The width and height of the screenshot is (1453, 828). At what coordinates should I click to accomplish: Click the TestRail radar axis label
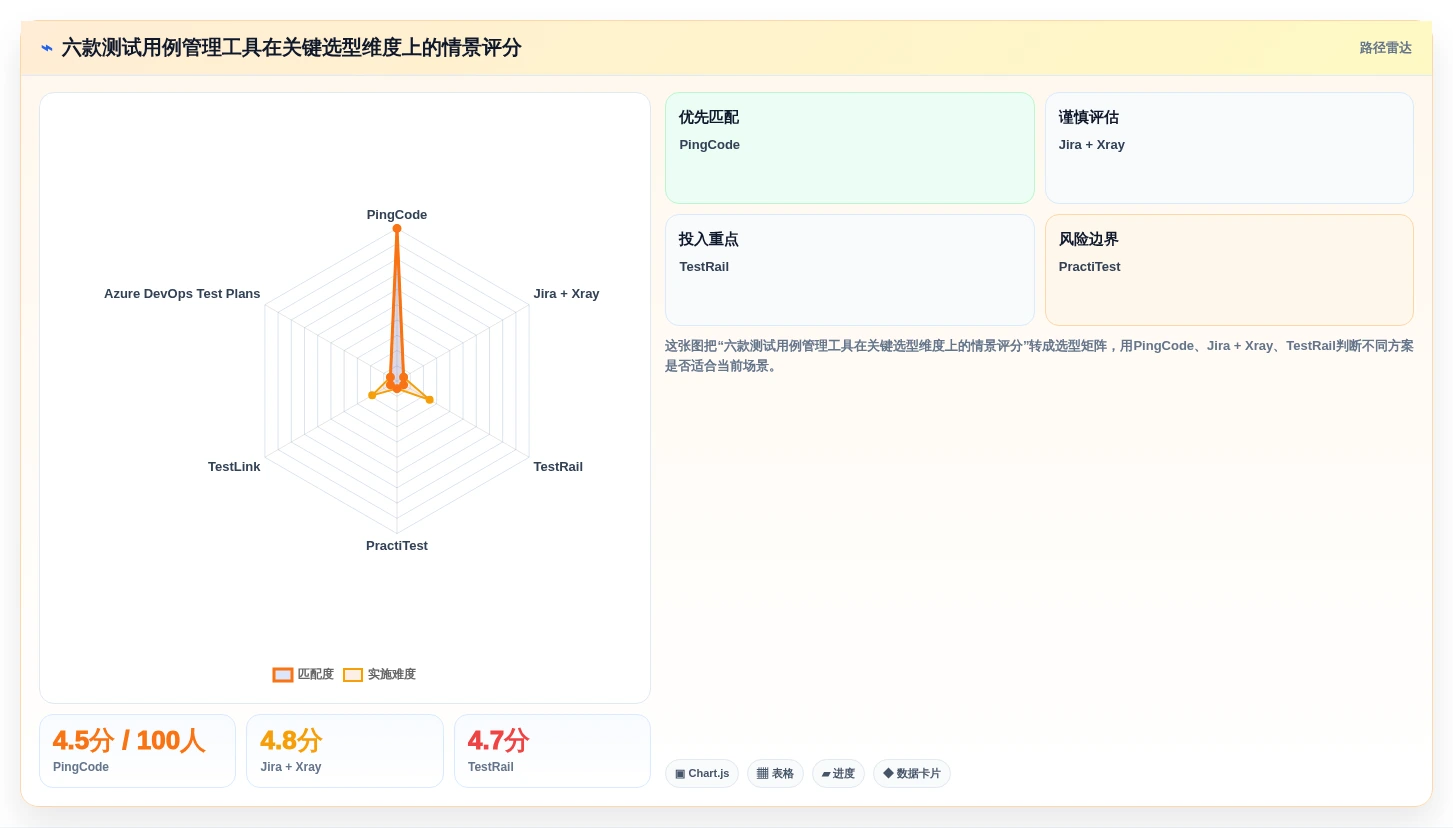558,467
